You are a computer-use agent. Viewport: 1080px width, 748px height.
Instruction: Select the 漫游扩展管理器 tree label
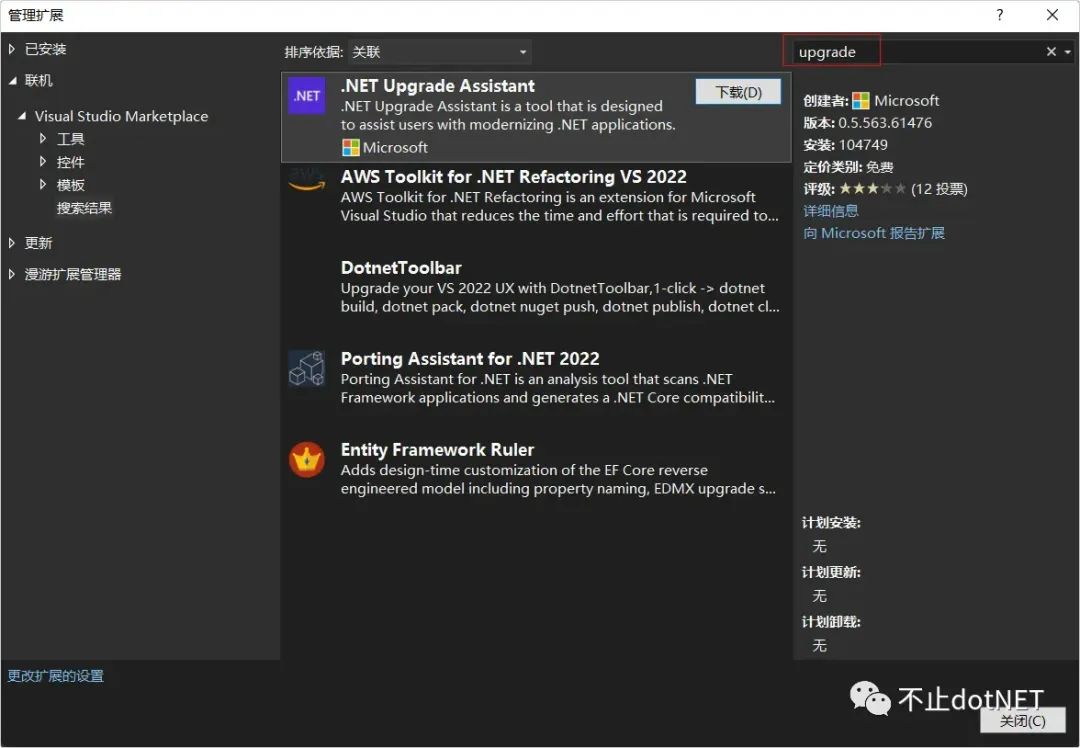(73, 274)
